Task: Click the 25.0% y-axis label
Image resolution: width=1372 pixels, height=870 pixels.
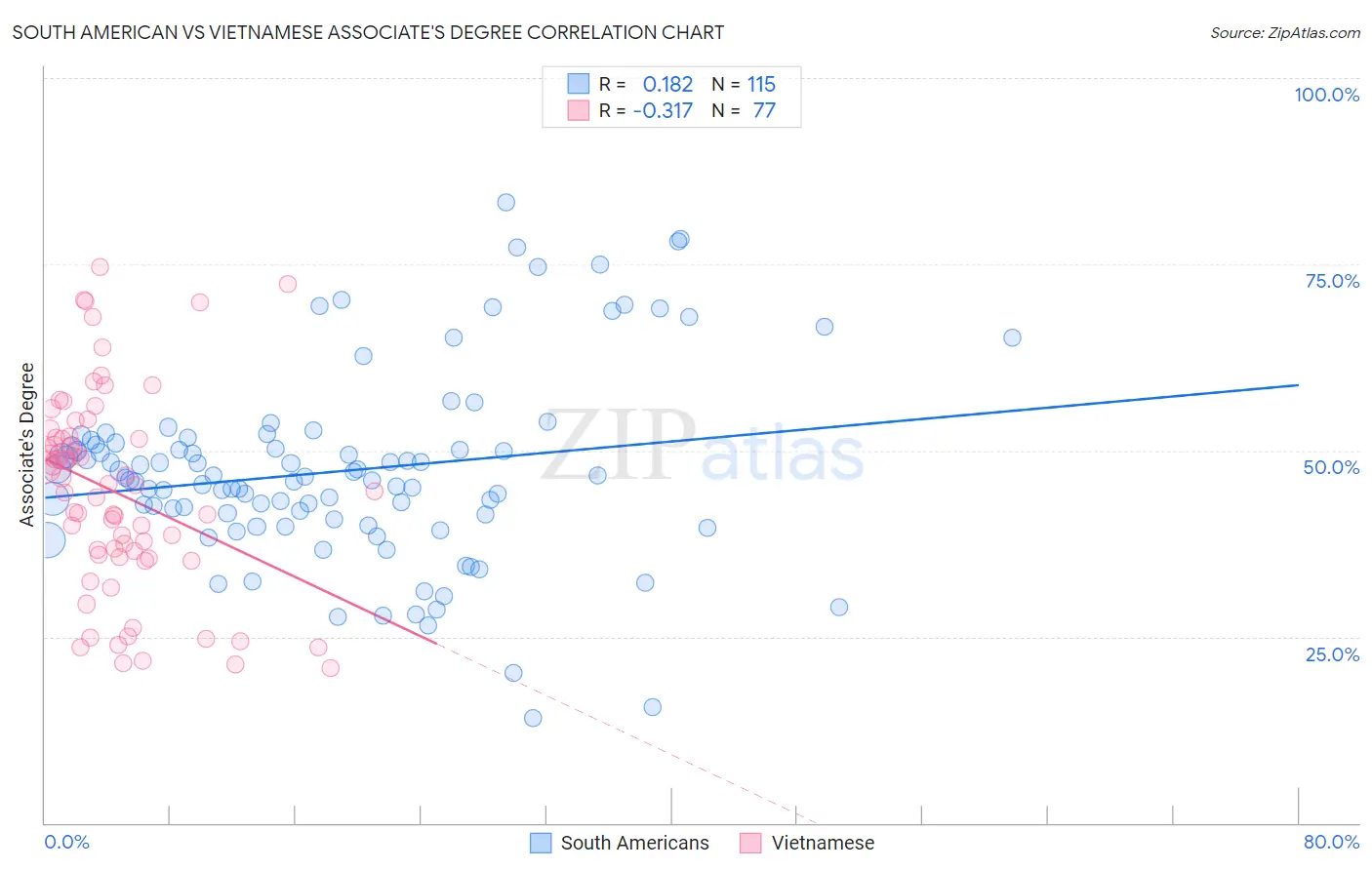Action: 1332,654
